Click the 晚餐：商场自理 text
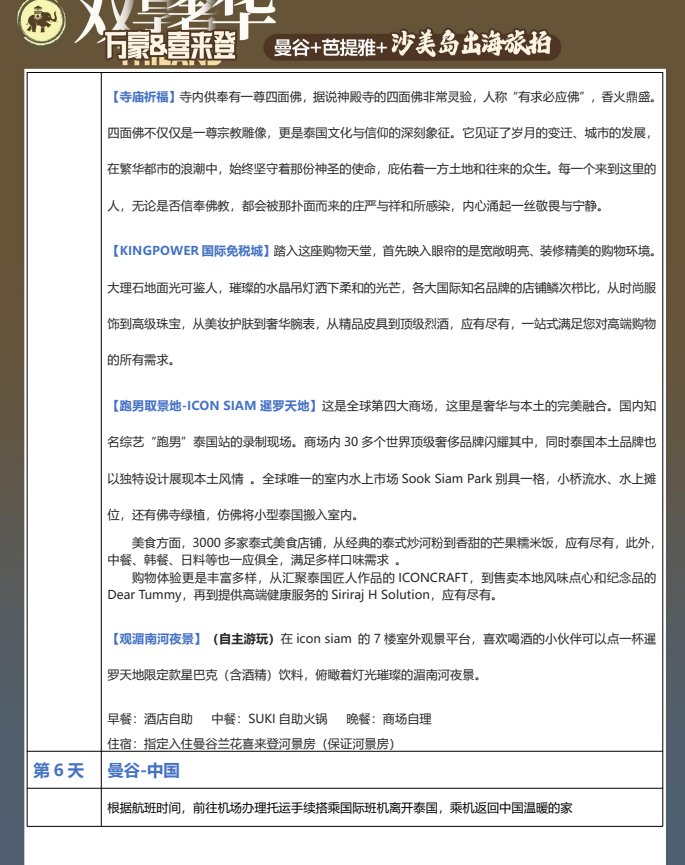 click(x=389, y=719)
